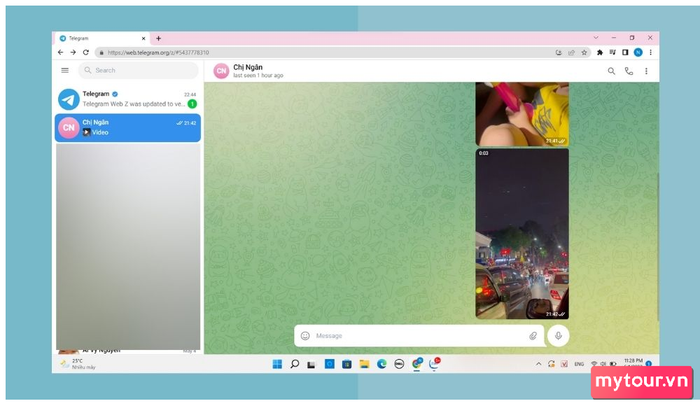Open the blue square app on the taskbar
The height and width of the screenshot is (408, 700).
click(x=329, y=364)
